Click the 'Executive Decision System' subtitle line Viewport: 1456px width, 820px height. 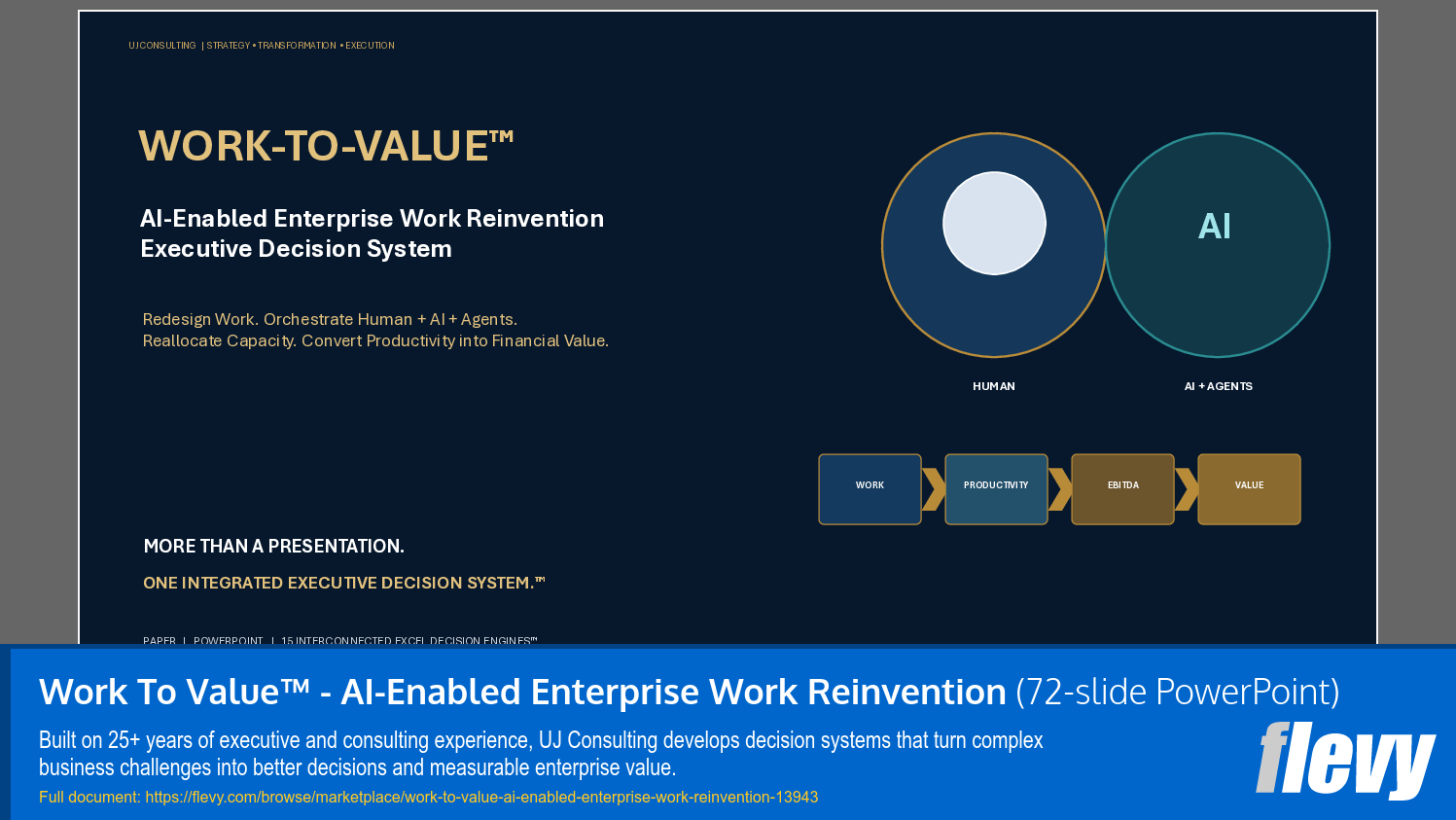click(x=296, y=249)
